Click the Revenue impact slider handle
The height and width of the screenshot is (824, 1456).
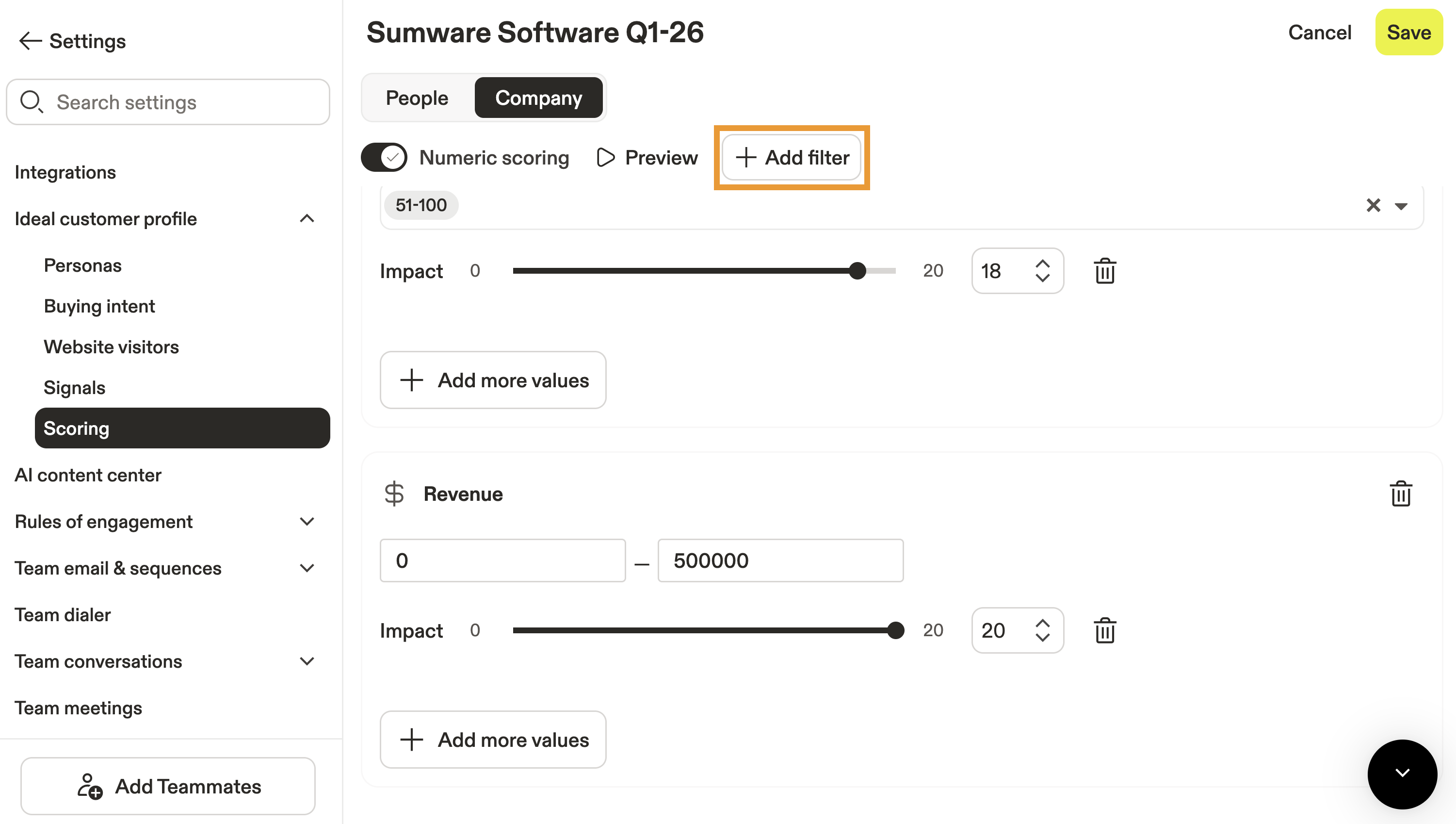pos(896,630)
